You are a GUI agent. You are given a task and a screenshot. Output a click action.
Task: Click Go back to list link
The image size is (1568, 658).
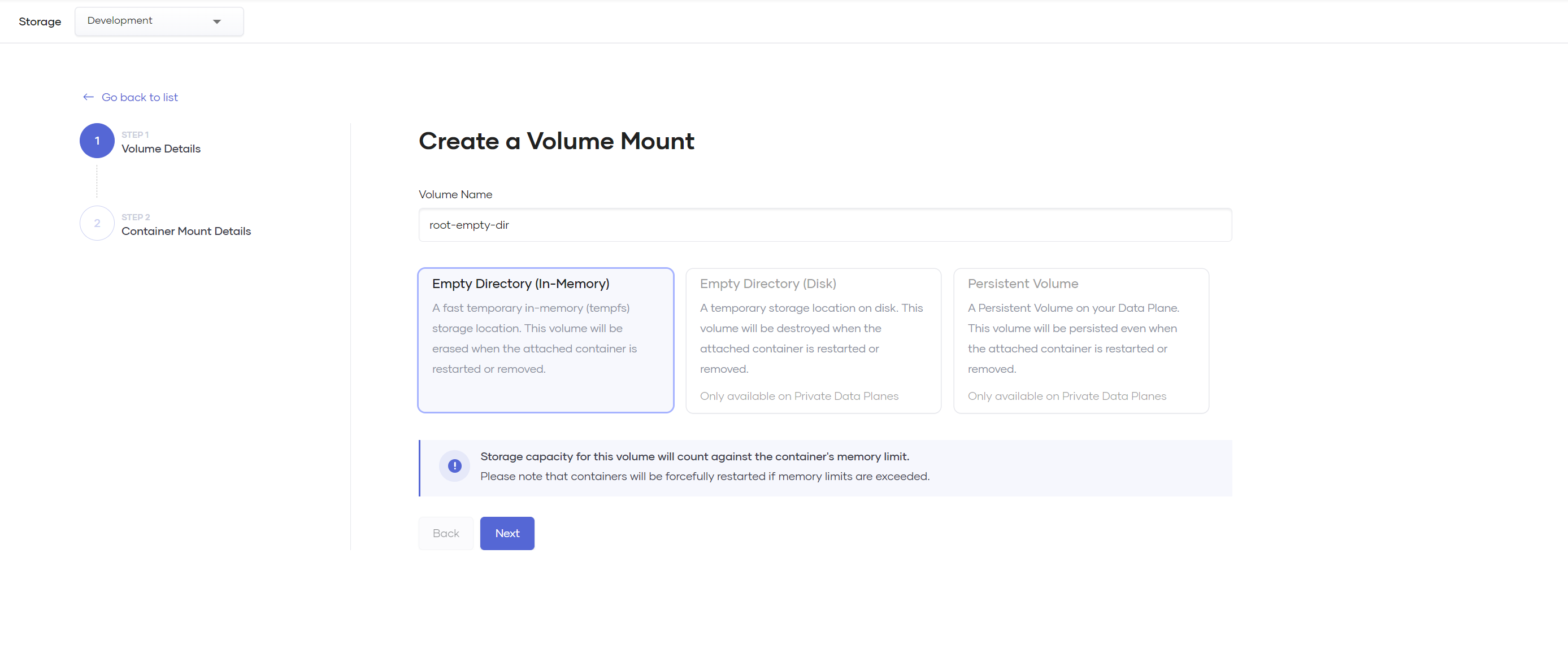[140, 97]
